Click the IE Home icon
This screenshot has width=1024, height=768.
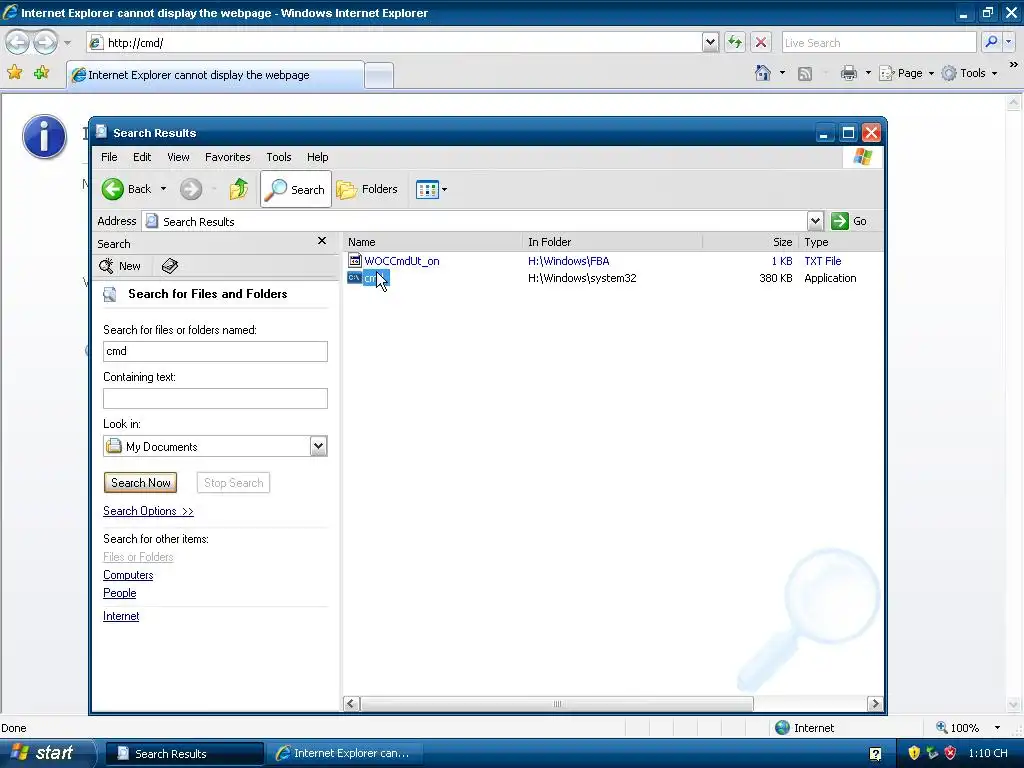(x=762, y=73)
